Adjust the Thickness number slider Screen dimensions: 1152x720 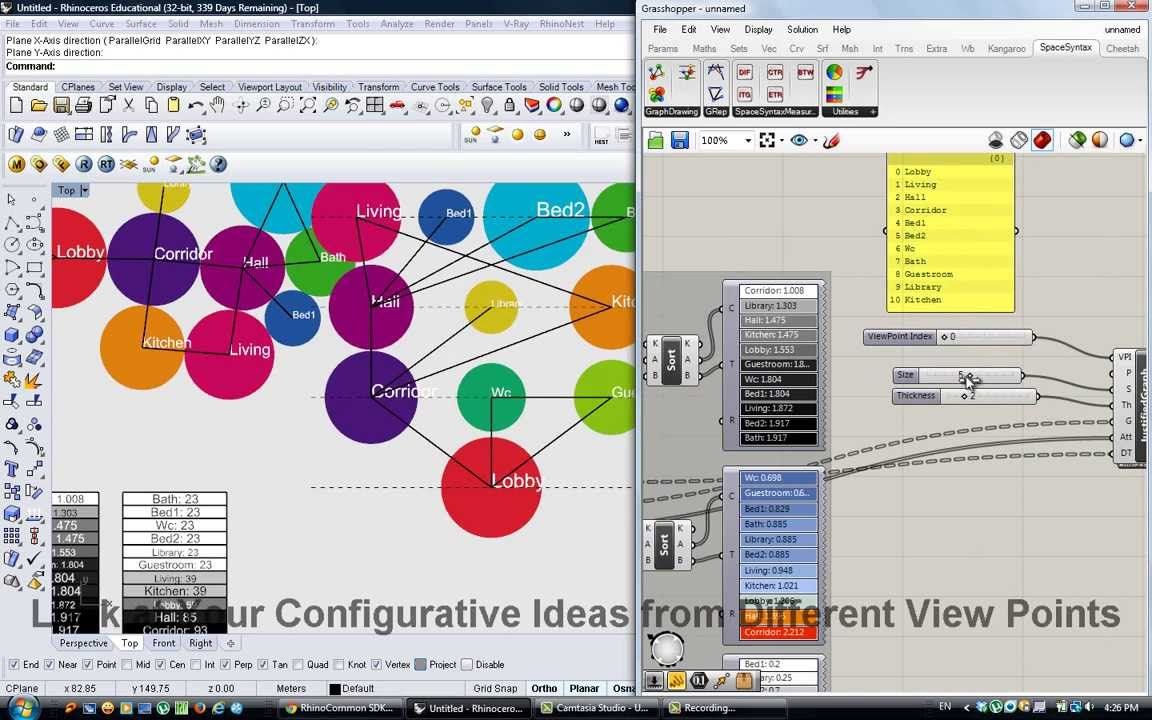click(x=965, y=396)
